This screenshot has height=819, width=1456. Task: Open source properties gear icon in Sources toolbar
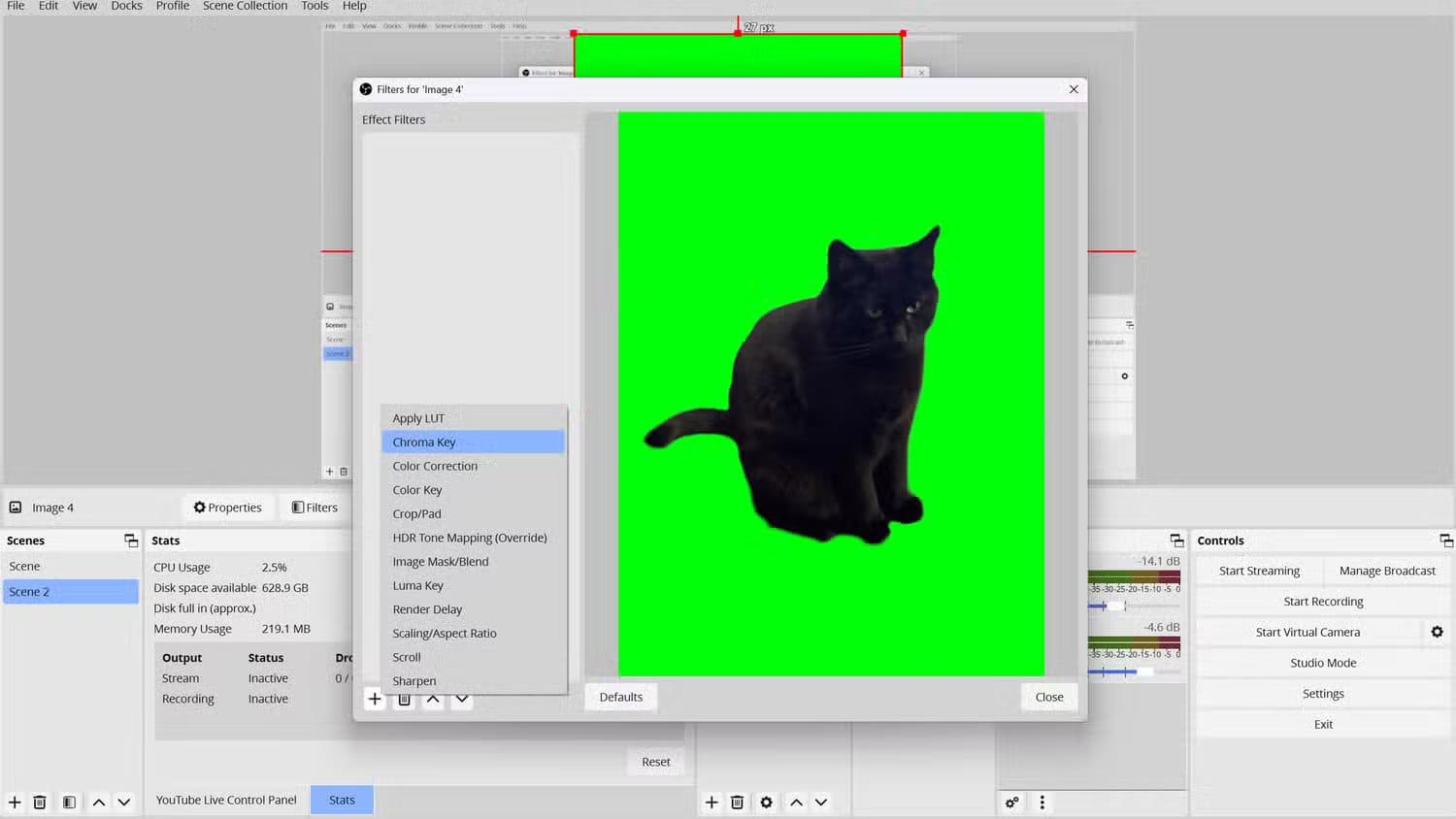pyautogui.click(x=767, y=803)
